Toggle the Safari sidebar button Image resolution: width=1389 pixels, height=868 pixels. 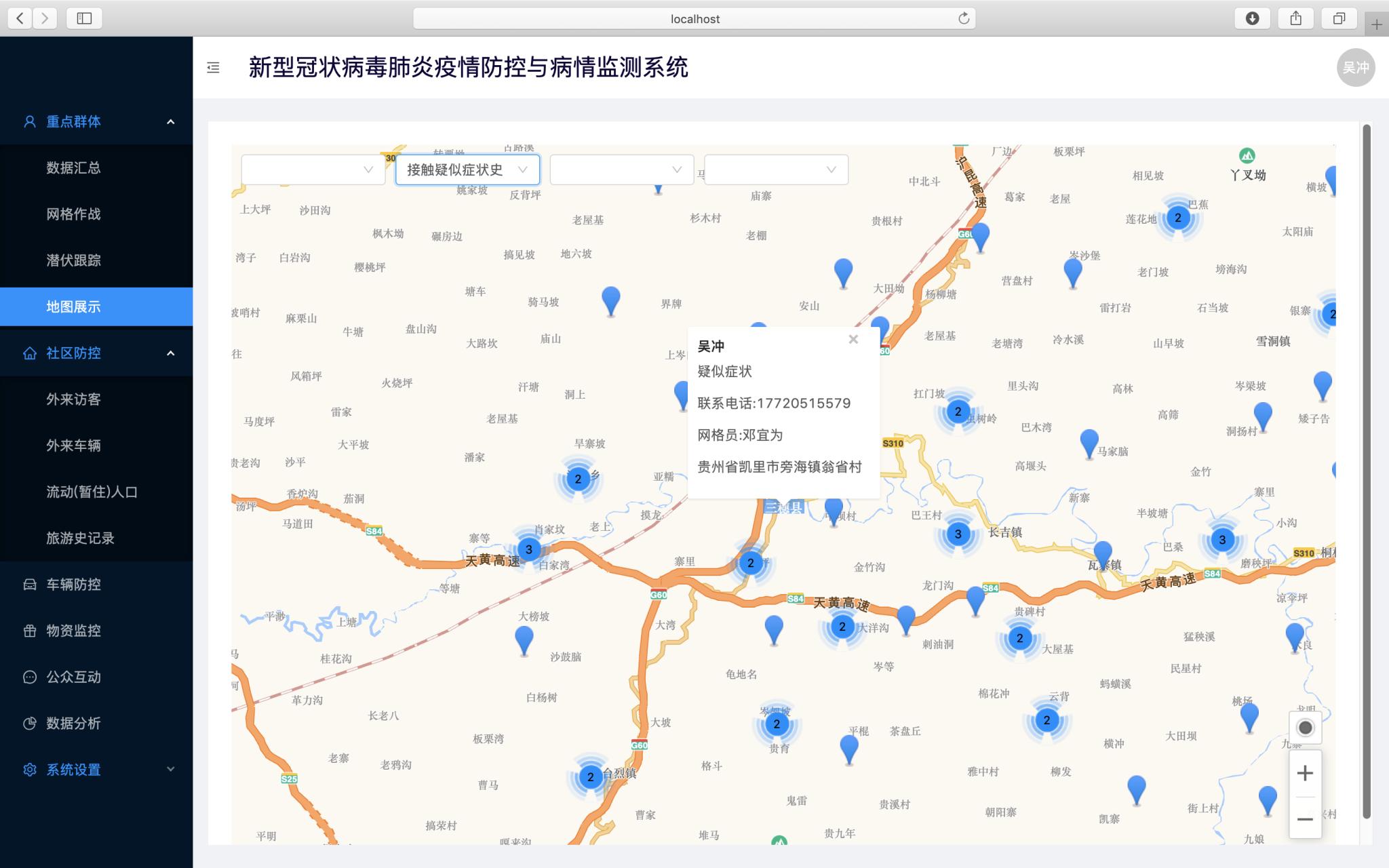tap(84, 18)
